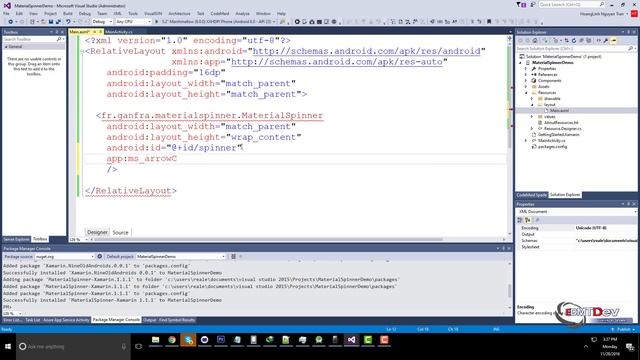Screen dimensions: 640x360
Task: Click the Refresh icon in Solution Explorer toolbar
Action: [x=573, y=41]
